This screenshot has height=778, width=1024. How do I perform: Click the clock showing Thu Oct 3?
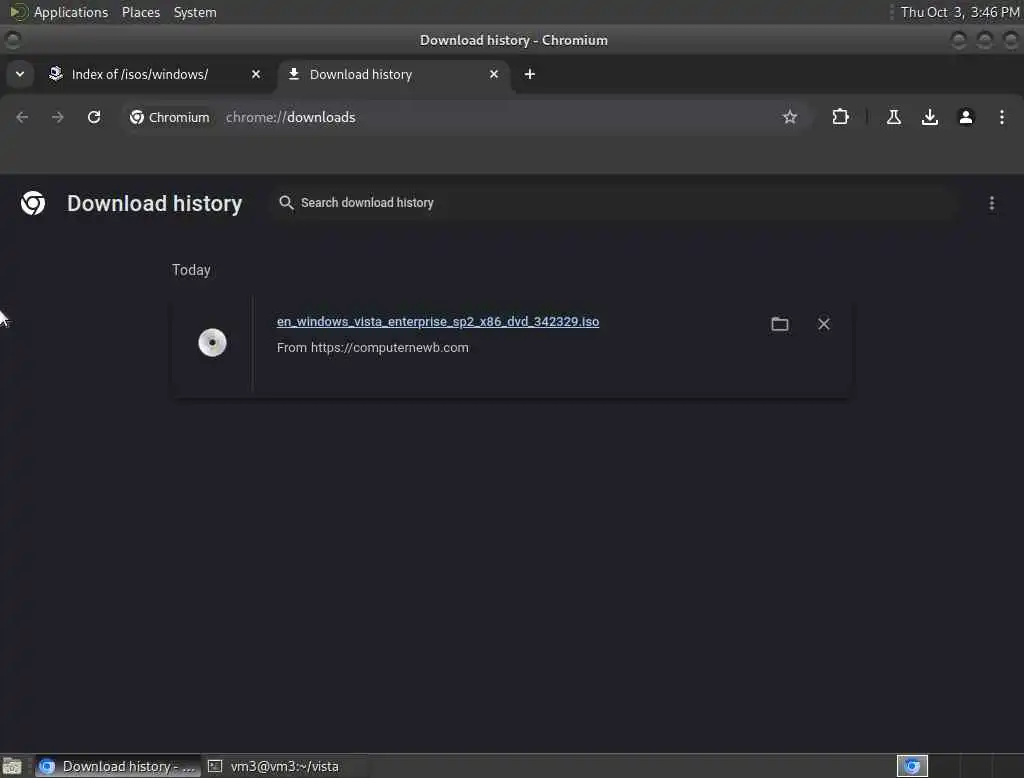point(960,12)
